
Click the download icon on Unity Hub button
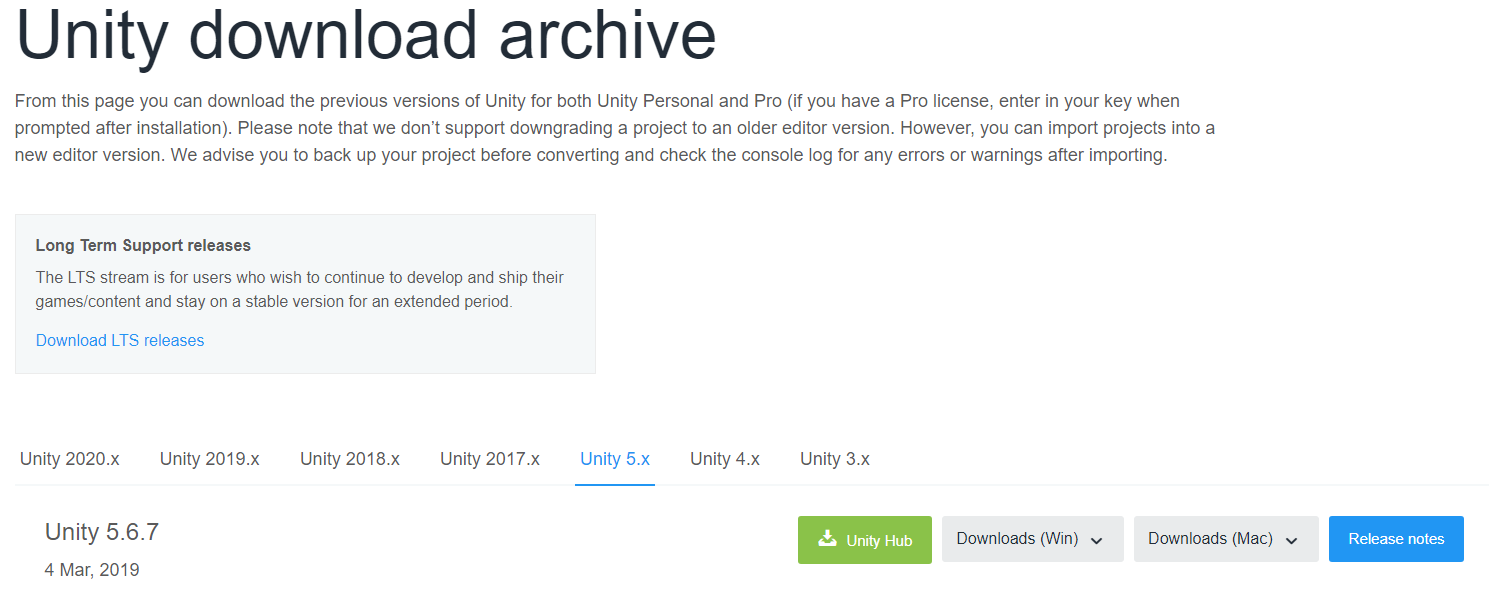point(827,539)
